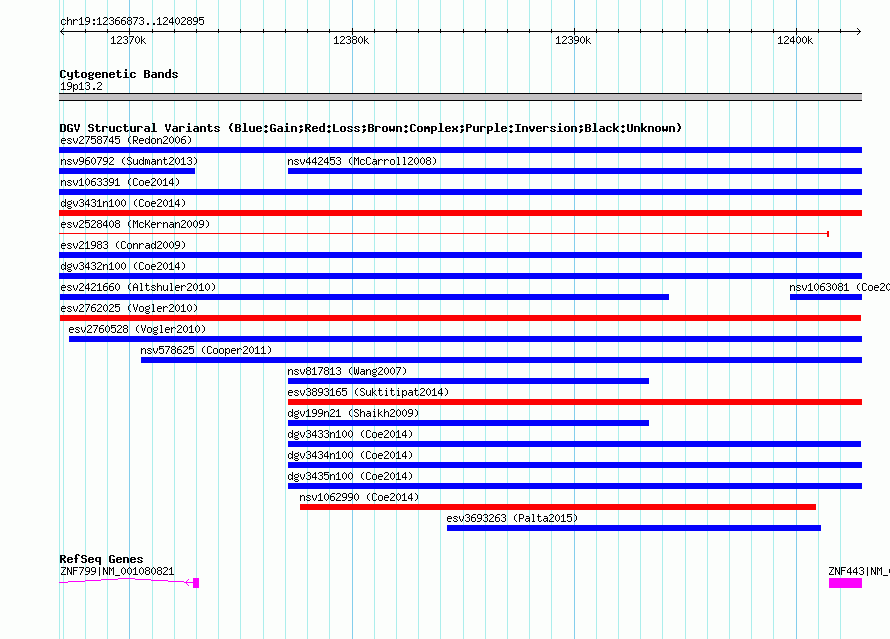This screenshot has width=890, height=639.
Task: Click the Cytogenetic Bands track title
Action: [x=119, y=74]
